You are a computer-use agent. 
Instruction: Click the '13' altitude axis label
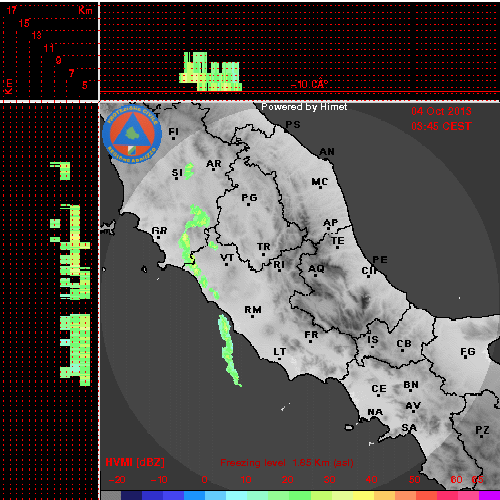(37, 35)
